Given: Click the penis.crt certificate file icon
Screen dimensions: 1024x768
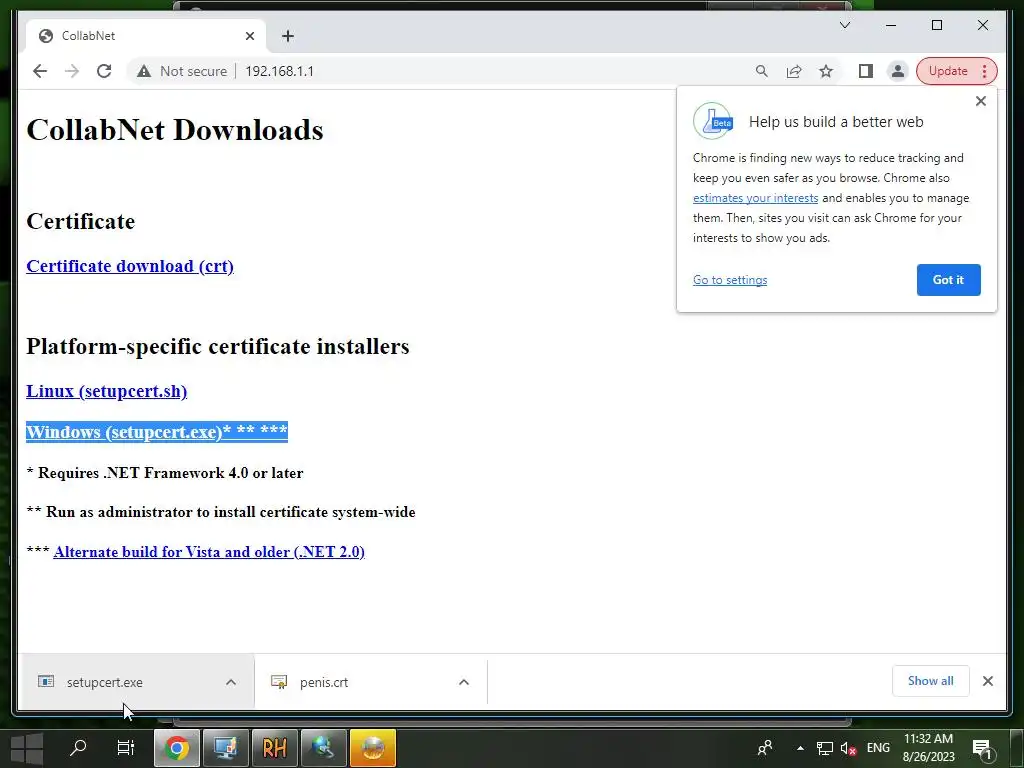Looking at the screenshot, I should pyautogui.click(x=279, y=682).
